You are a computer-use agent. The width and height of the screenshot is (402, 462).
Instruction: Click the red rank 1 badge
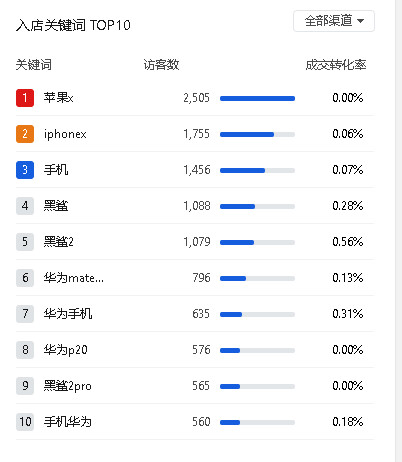[x=25, y=98]
